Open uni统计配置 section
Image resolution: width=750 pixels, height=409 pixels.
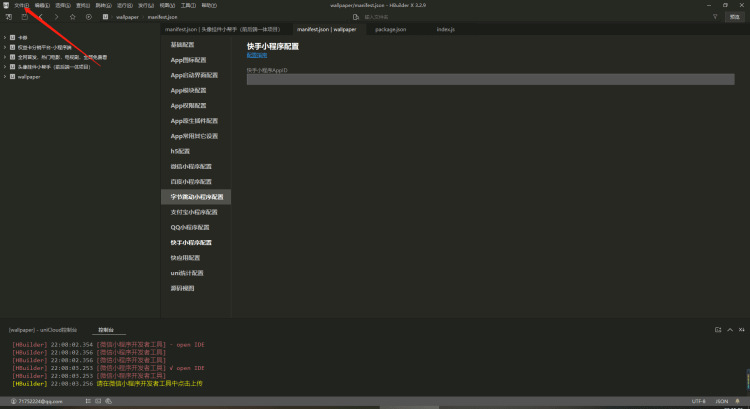click(x=187, y=273)
